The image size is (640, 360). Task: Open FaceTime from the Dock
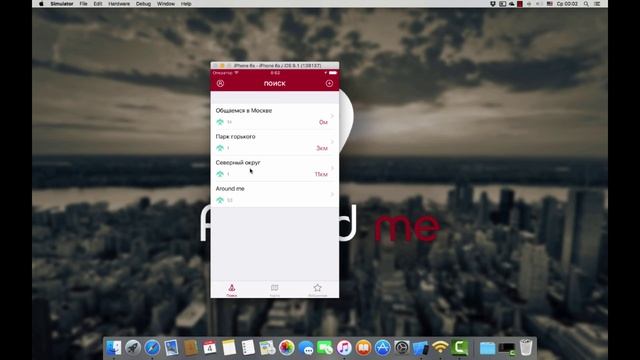click(x=325, y=348)
